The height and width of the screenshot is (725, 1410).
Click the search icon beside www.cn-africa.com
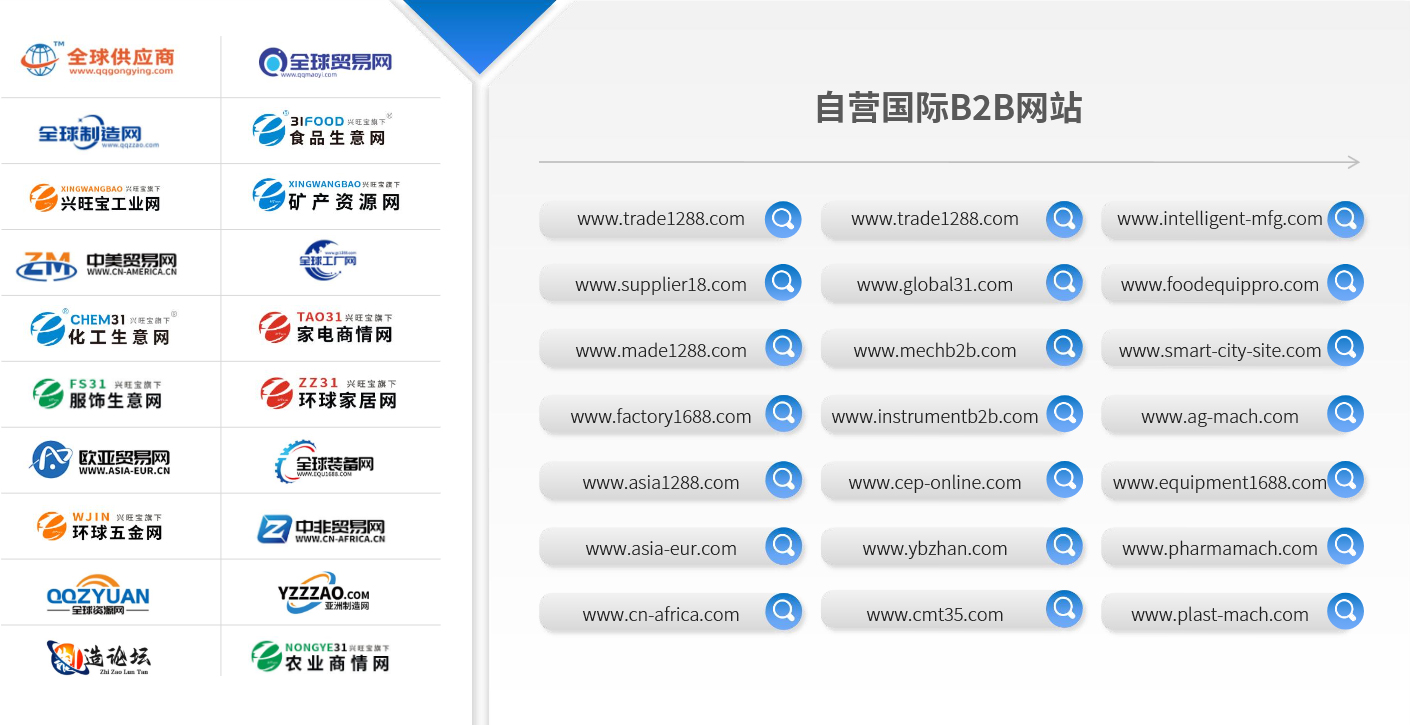point(783,613)
